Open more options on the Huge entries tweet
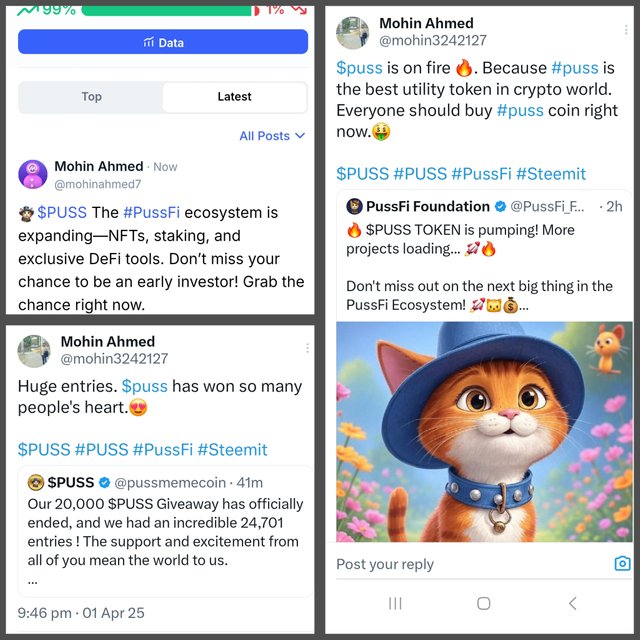 pos(307,348)
